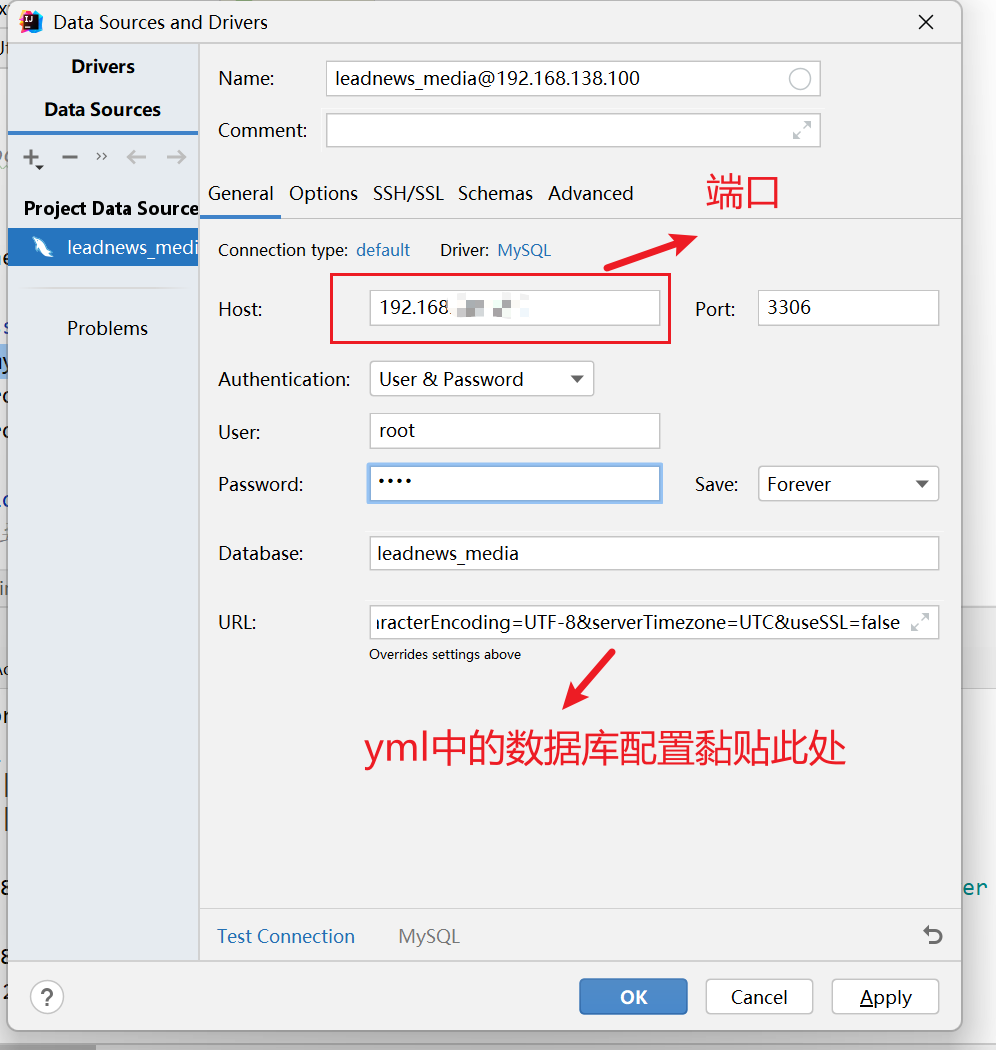
Task: Click the add data source plus icon
Action: pos(32,158)
